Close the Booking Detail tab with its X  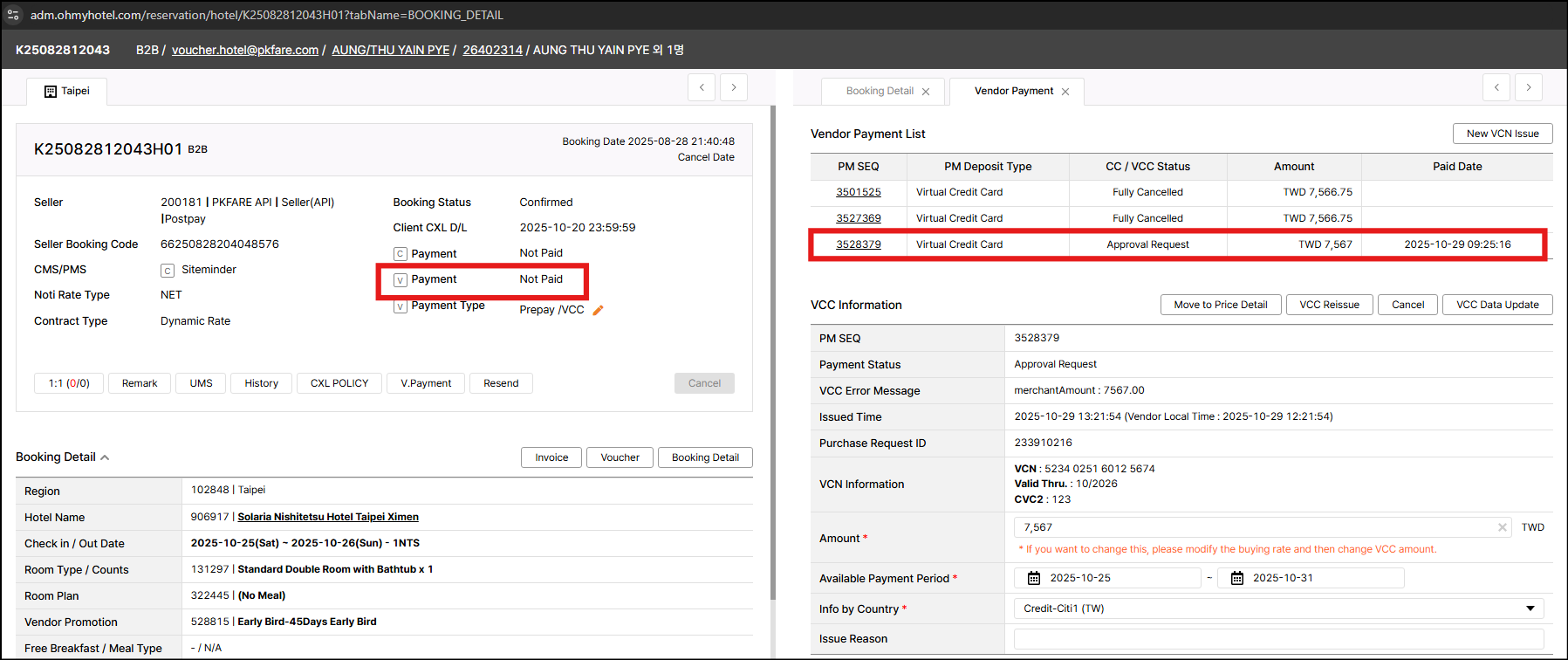pos(926,92)
